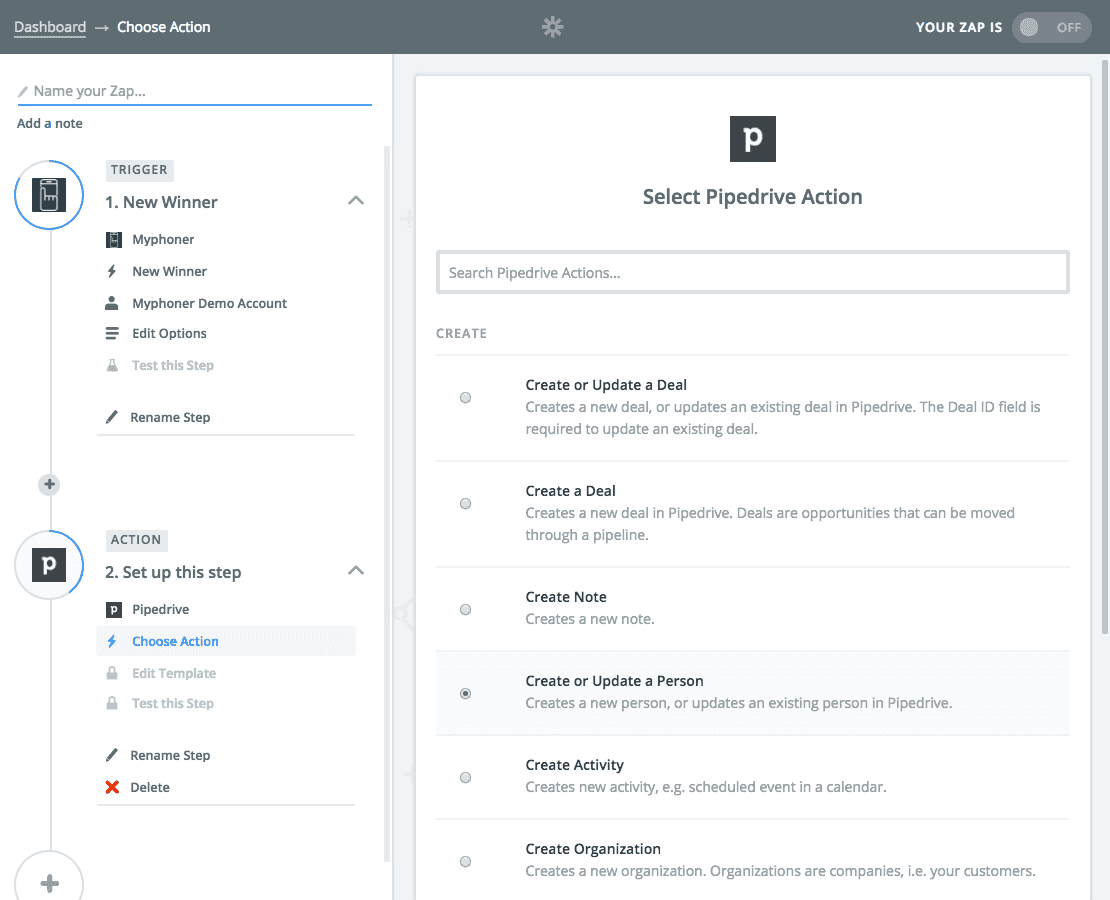The image size is (1110, 900).
Task: Open Pipedrive app selection in action
Action: pyautogui.click(x=161, y=610)
